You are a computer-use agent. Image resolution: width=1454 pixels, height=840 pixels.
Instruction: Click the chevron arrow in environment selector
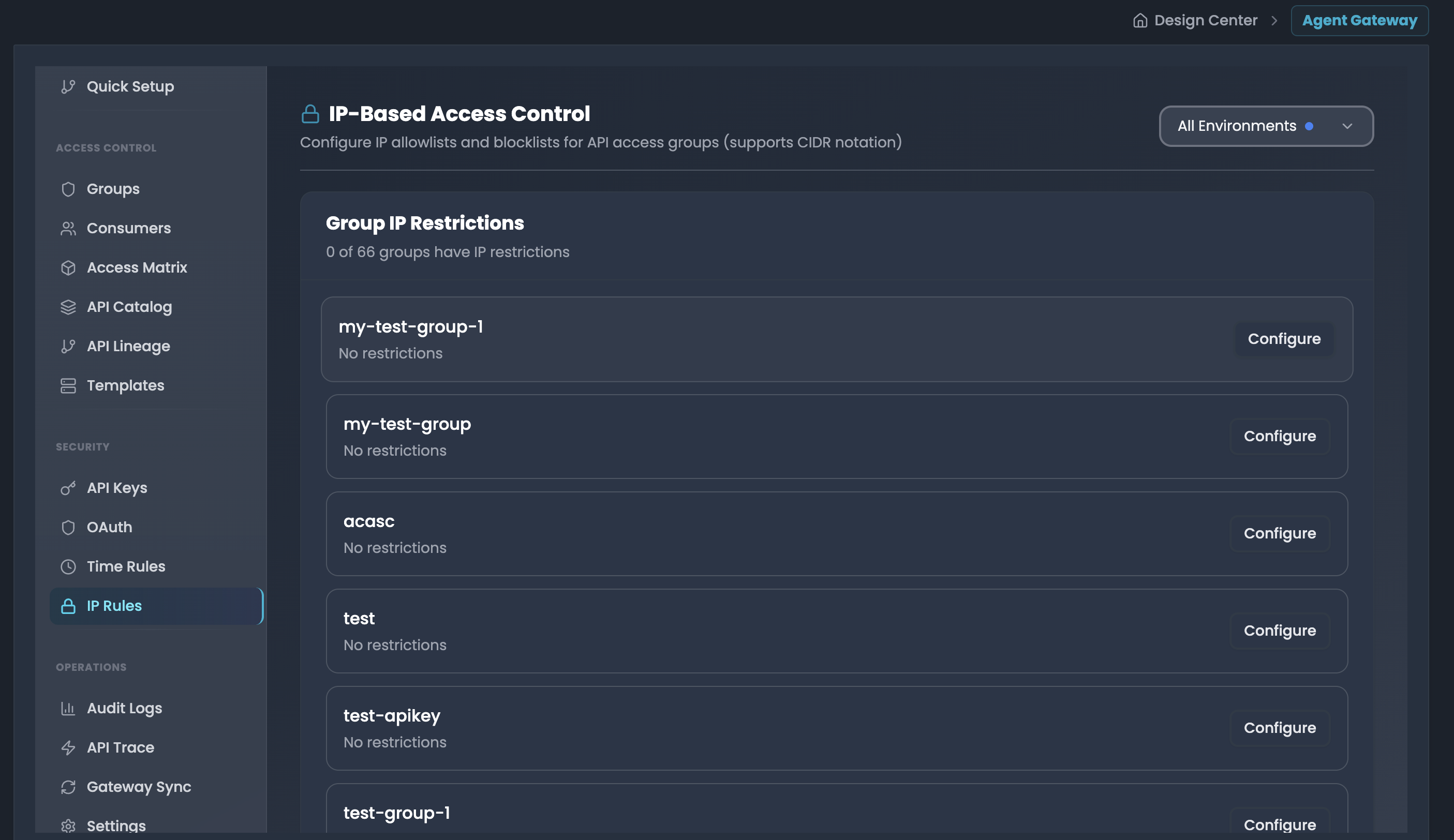point(1347,126)
